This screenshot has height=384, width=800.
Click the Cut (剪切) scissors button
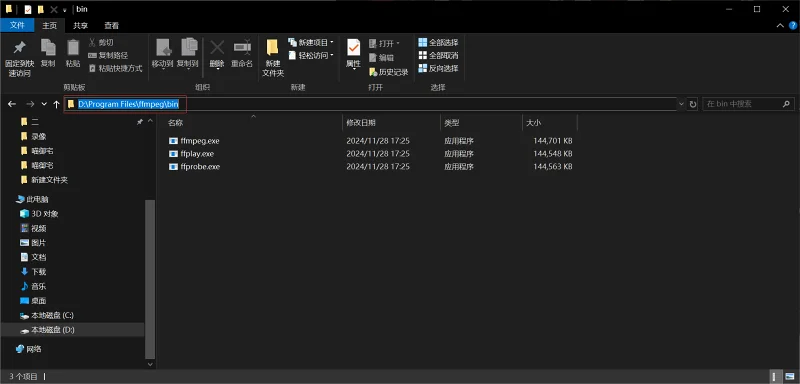coord(101,42)
